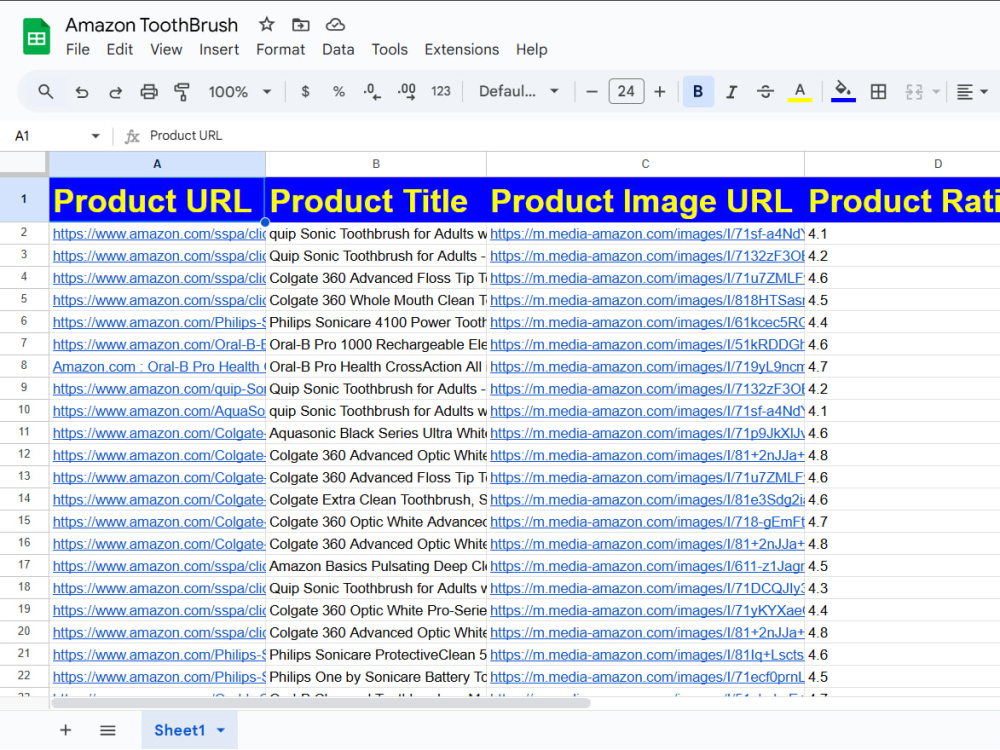
Task: Select cell Amazon Basics Pulsating Deep Clean
Action: (x=376, y=566)
